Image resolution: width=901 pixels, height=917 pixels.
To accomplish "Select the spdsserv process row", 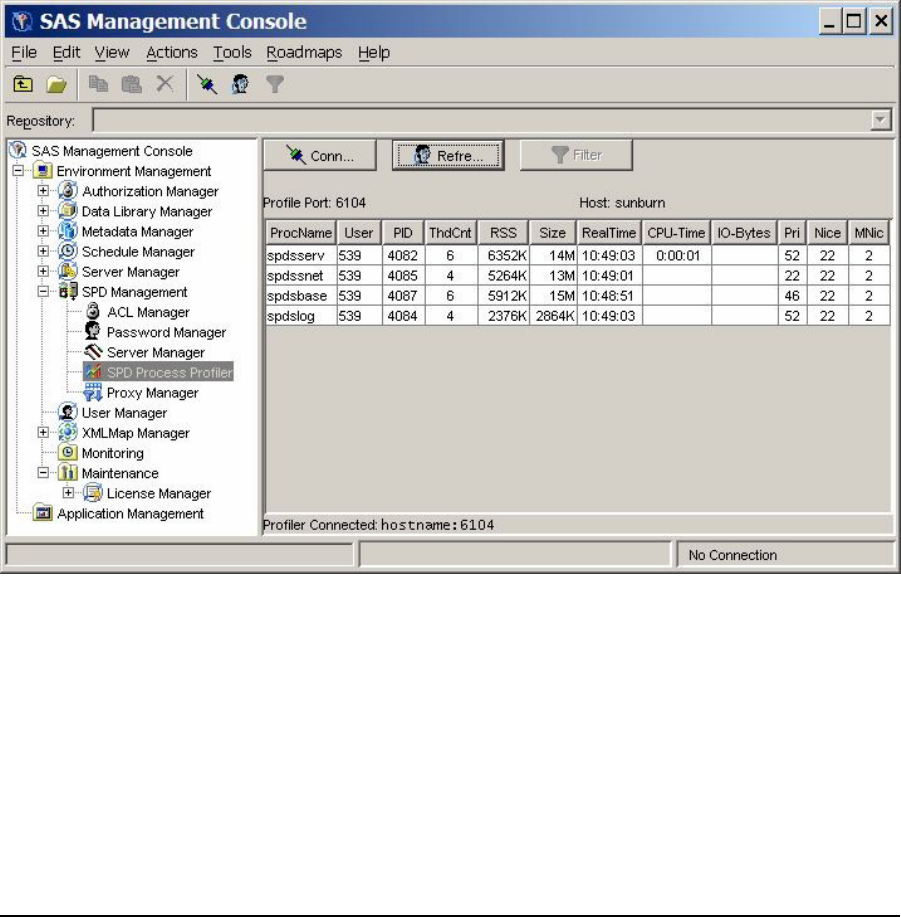I will (578, 256).
